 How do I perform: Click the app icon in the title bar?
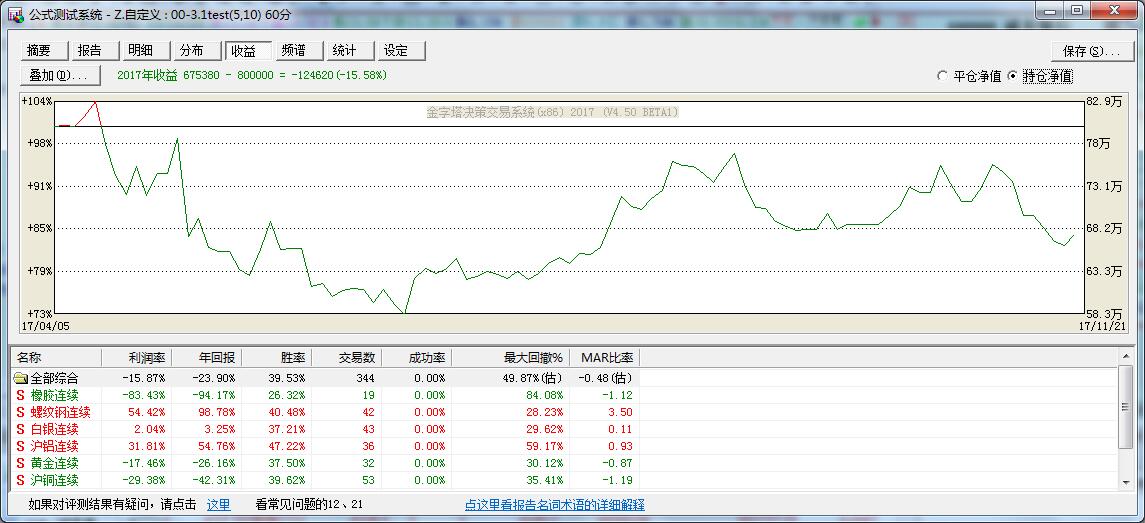[x=15, y=13]
